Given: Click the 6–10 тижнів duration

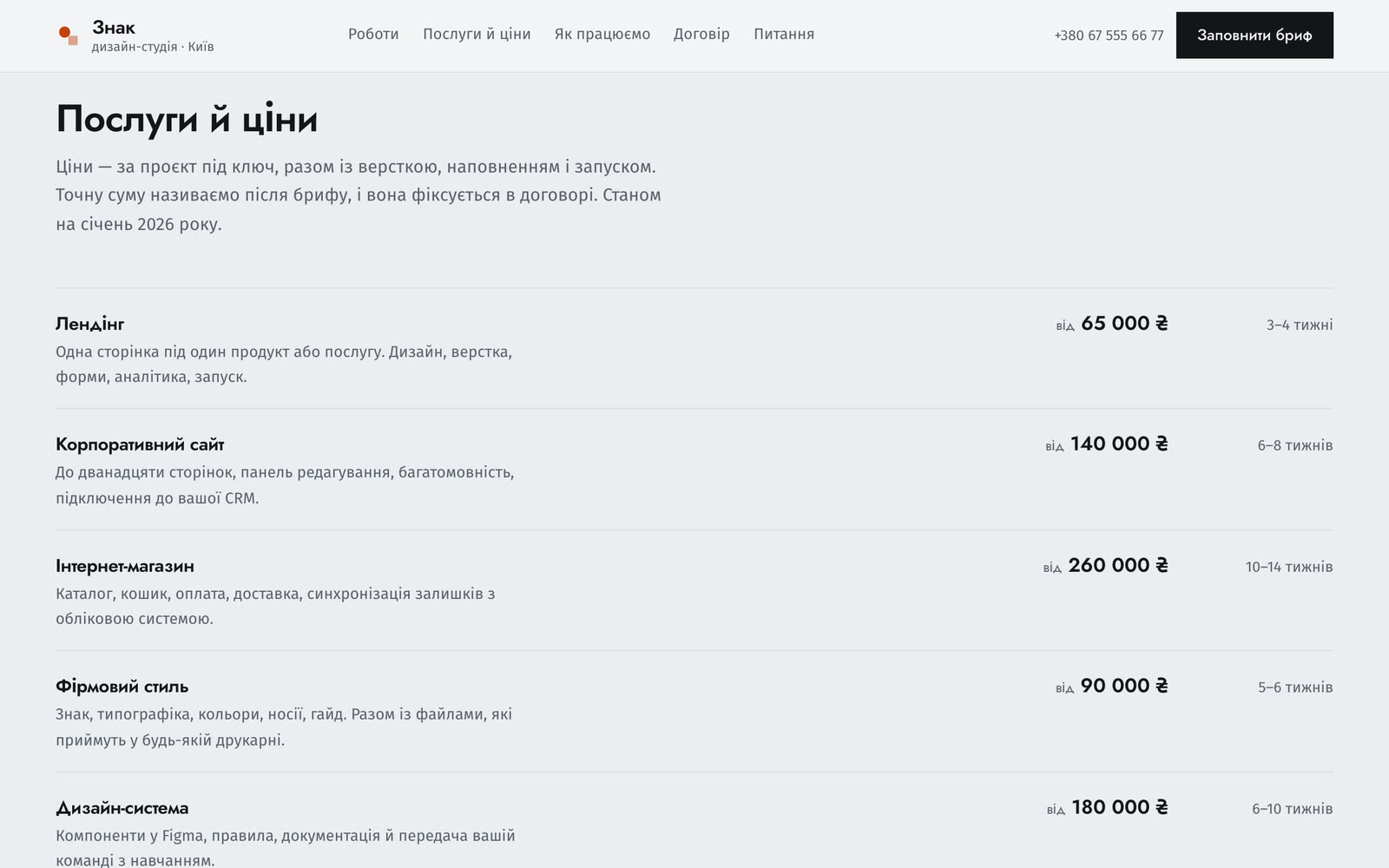Looking at the screenshot, I should [x=1293, y=809].
